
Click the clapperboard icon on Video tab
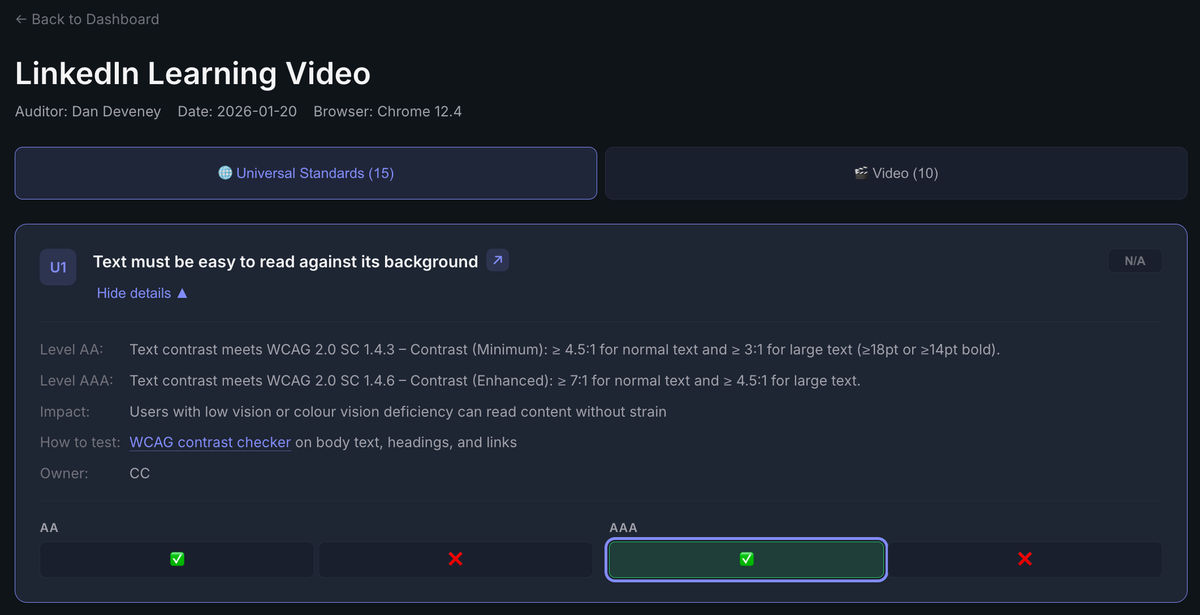[861, 173]
